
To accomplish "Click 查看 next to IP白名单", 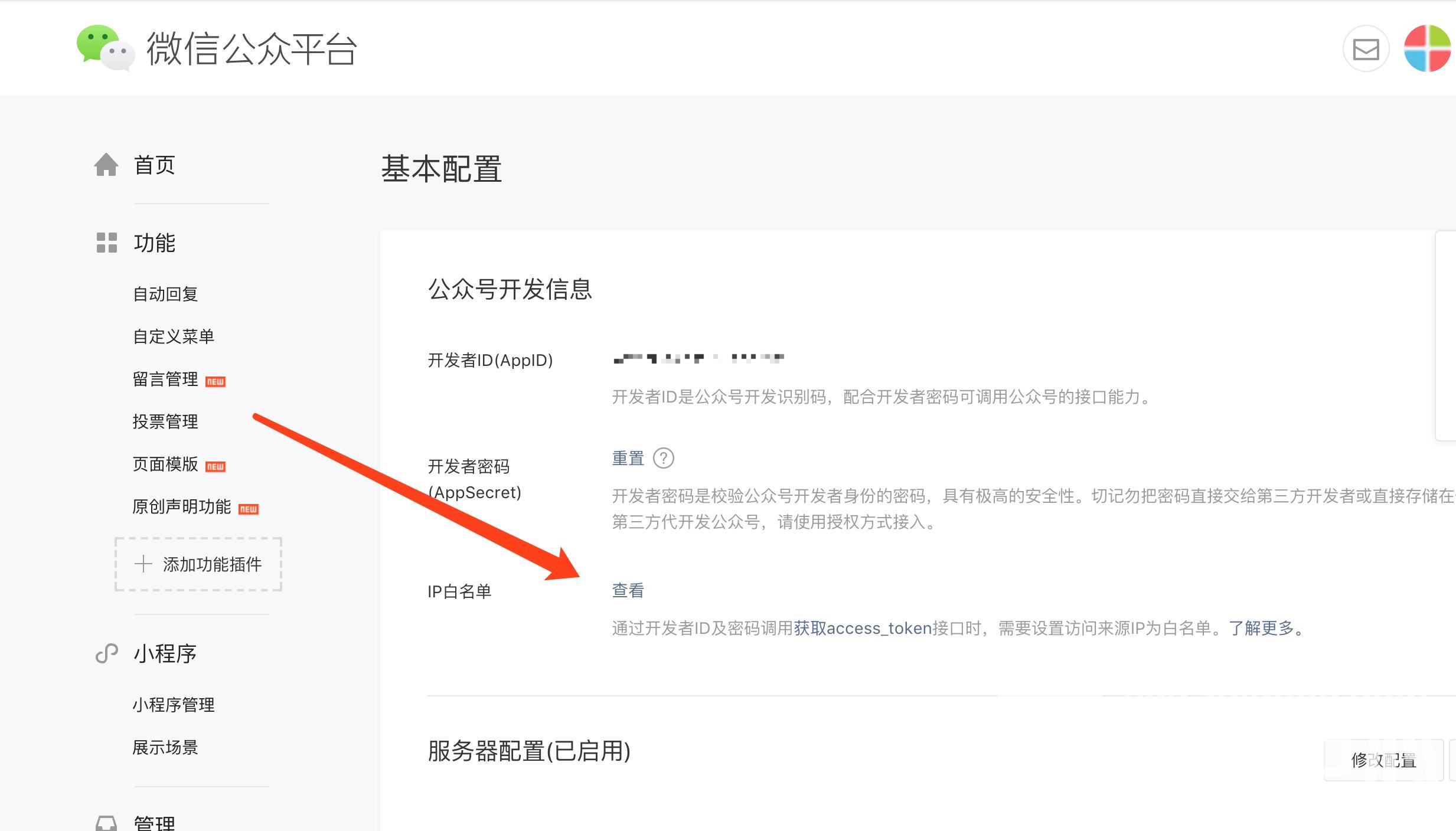I will 628,590.
